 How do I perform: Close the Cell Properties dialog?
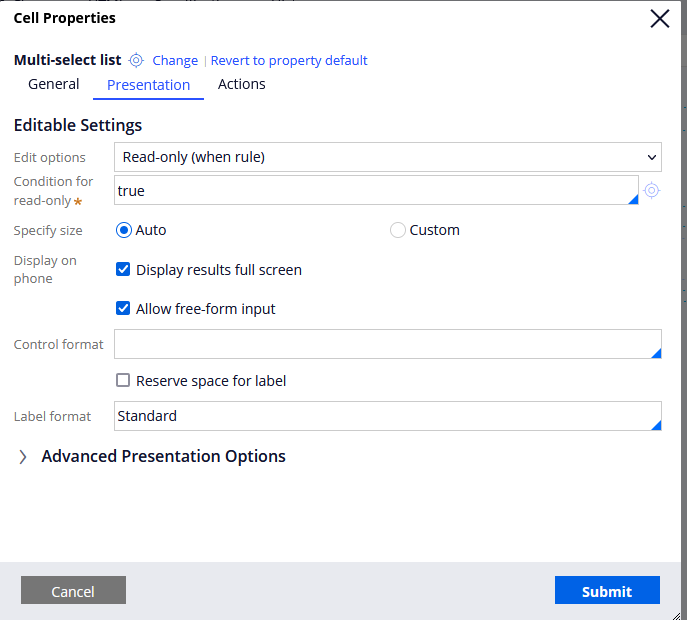tap(659, 19)
